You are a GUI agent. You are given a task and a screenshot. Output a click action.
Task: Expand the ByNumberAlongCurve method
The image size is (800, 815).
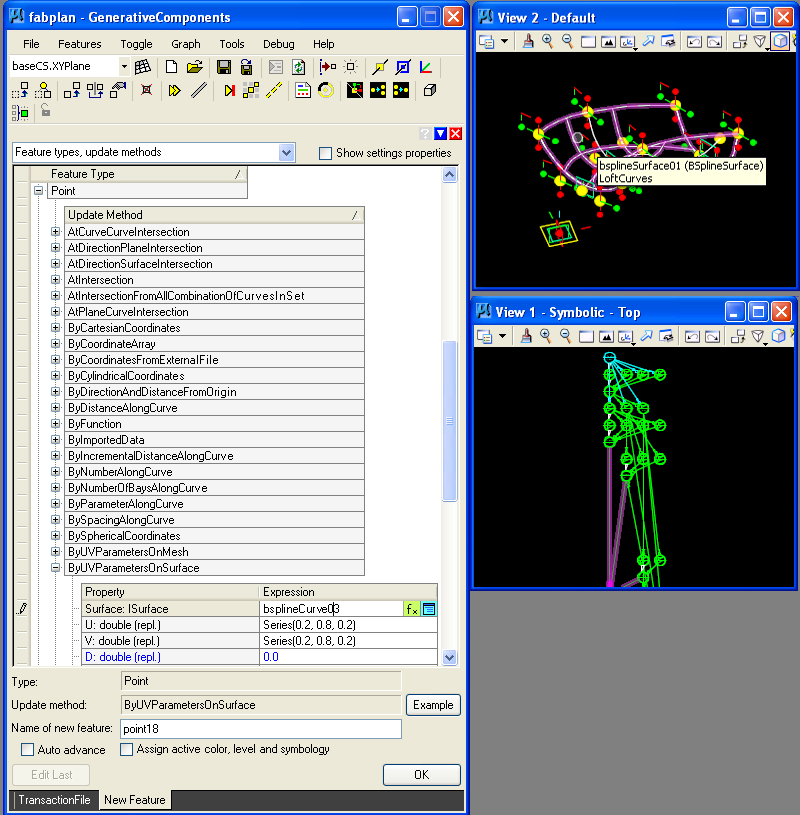[x=56, y=471]
